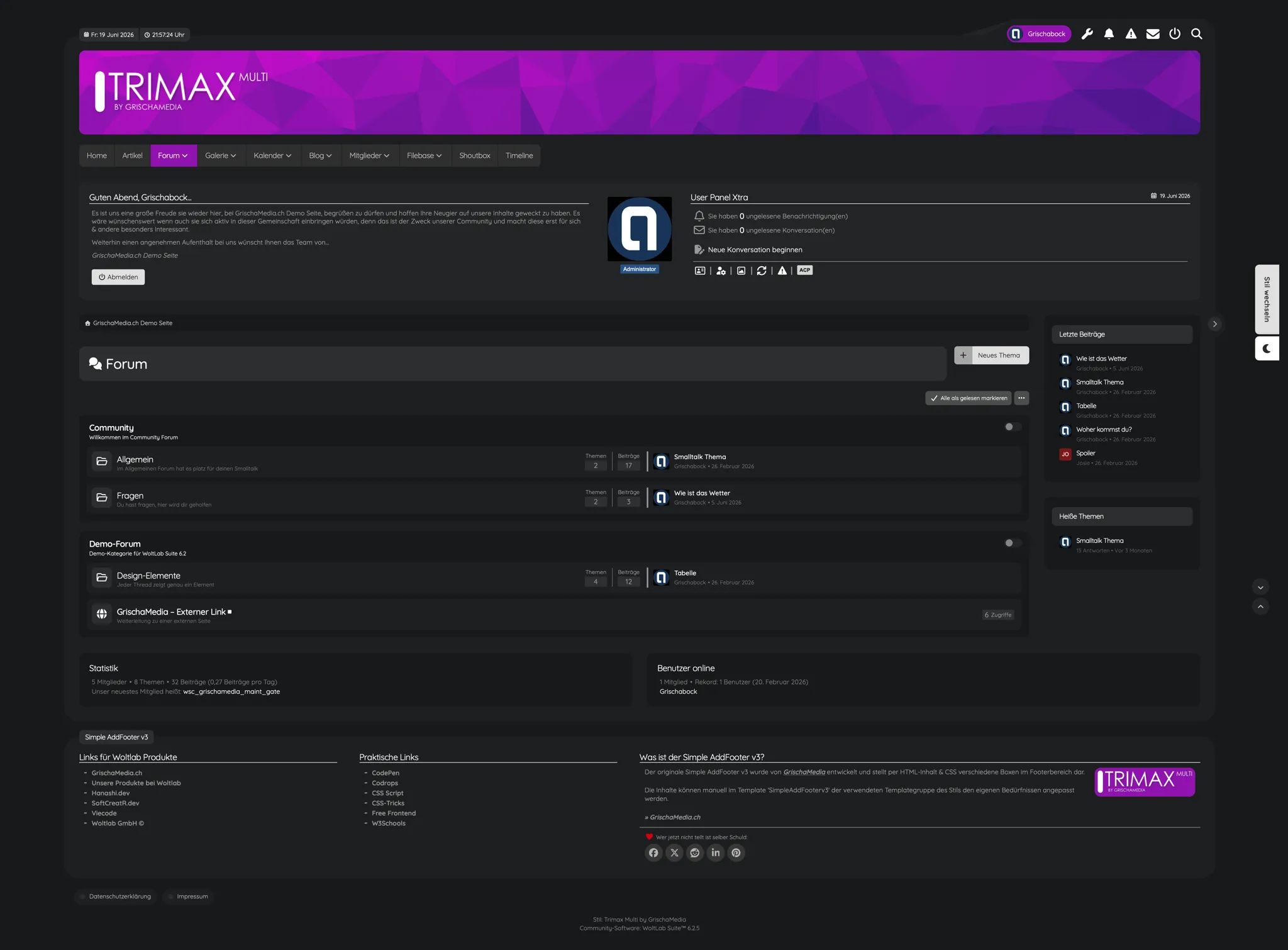Open the Impressum footer link
The image size is (1288, 950).
192,897
